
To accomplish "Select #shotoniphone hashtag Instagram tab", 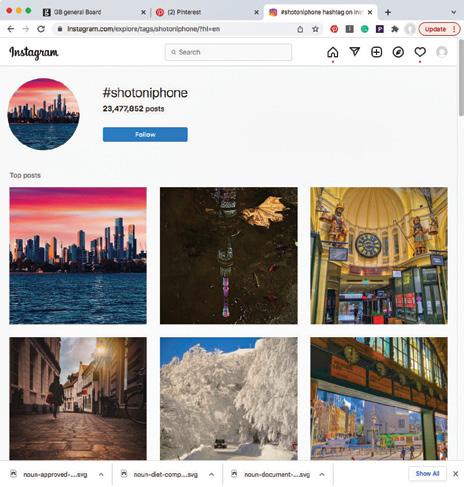I will pos(320,12).
